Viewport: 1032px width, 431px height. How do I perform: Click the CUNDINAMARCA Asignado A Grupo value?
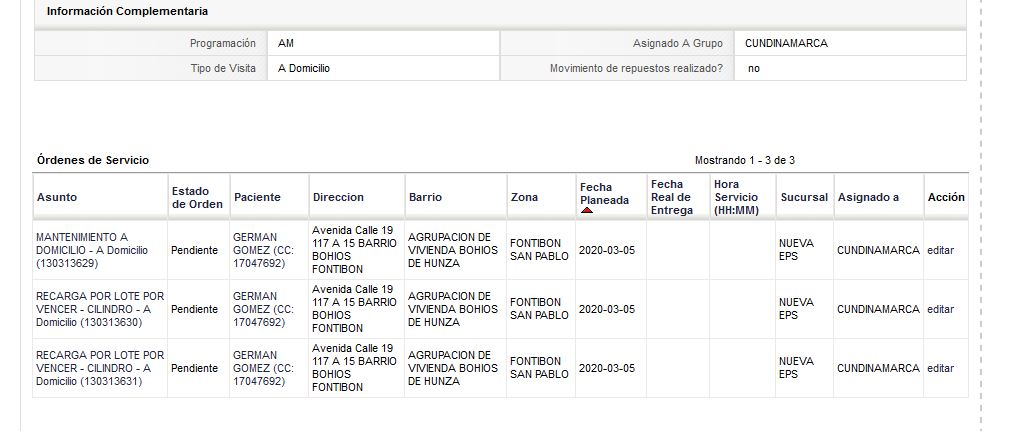[787, 43]
